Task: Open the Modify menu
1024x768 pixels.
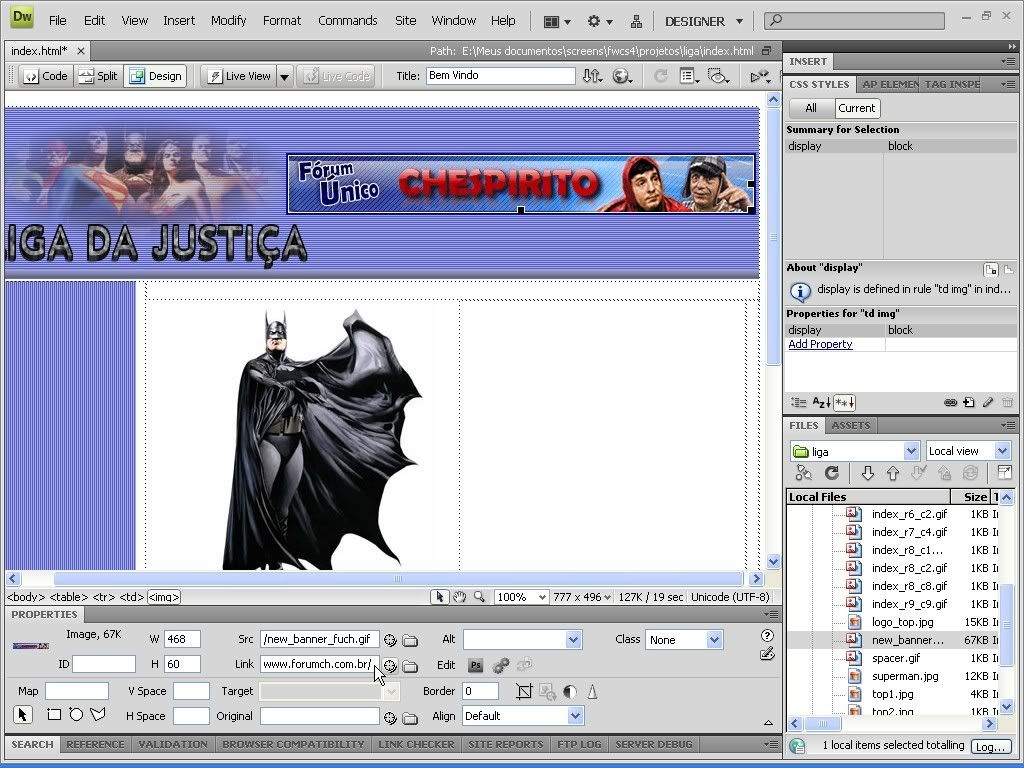Action: tap(228, 21)
